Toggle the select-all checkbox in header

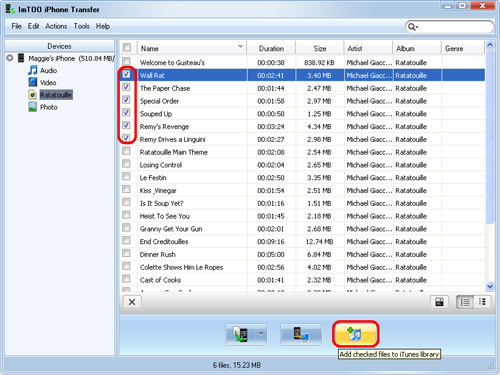(x=127, y=47)
